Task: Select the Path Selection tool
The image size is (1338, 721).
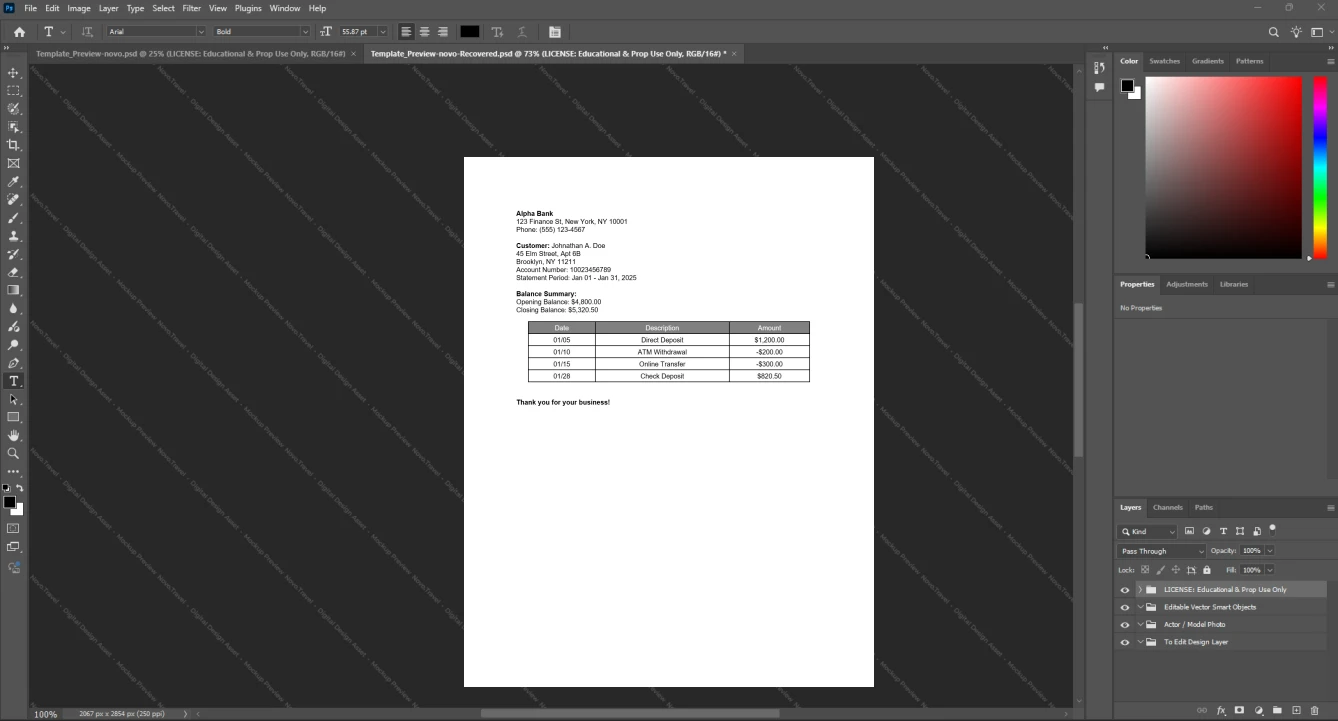Action: 13,399
